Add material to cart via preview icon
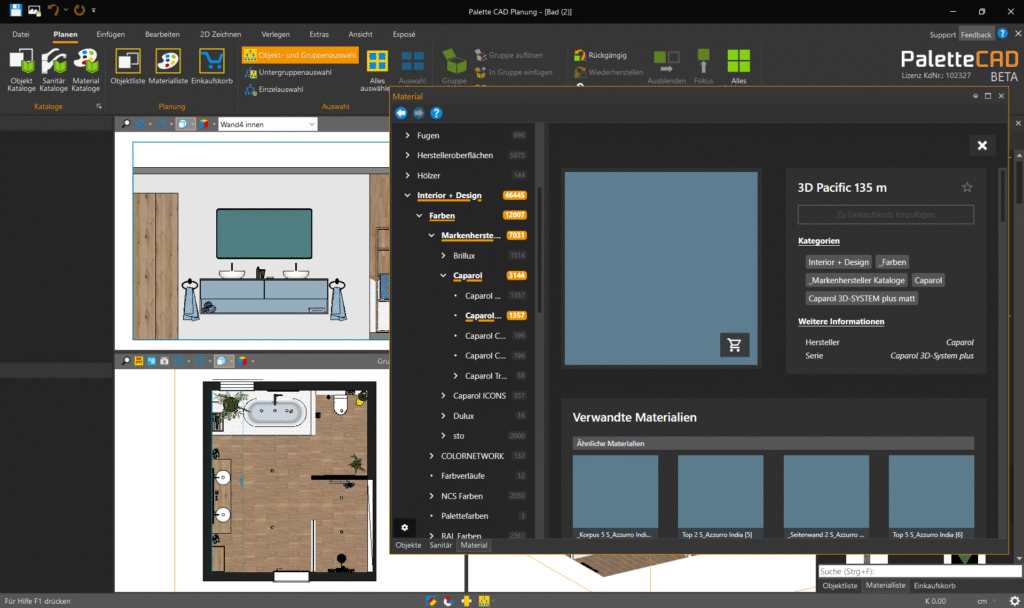 pos(734,345)
